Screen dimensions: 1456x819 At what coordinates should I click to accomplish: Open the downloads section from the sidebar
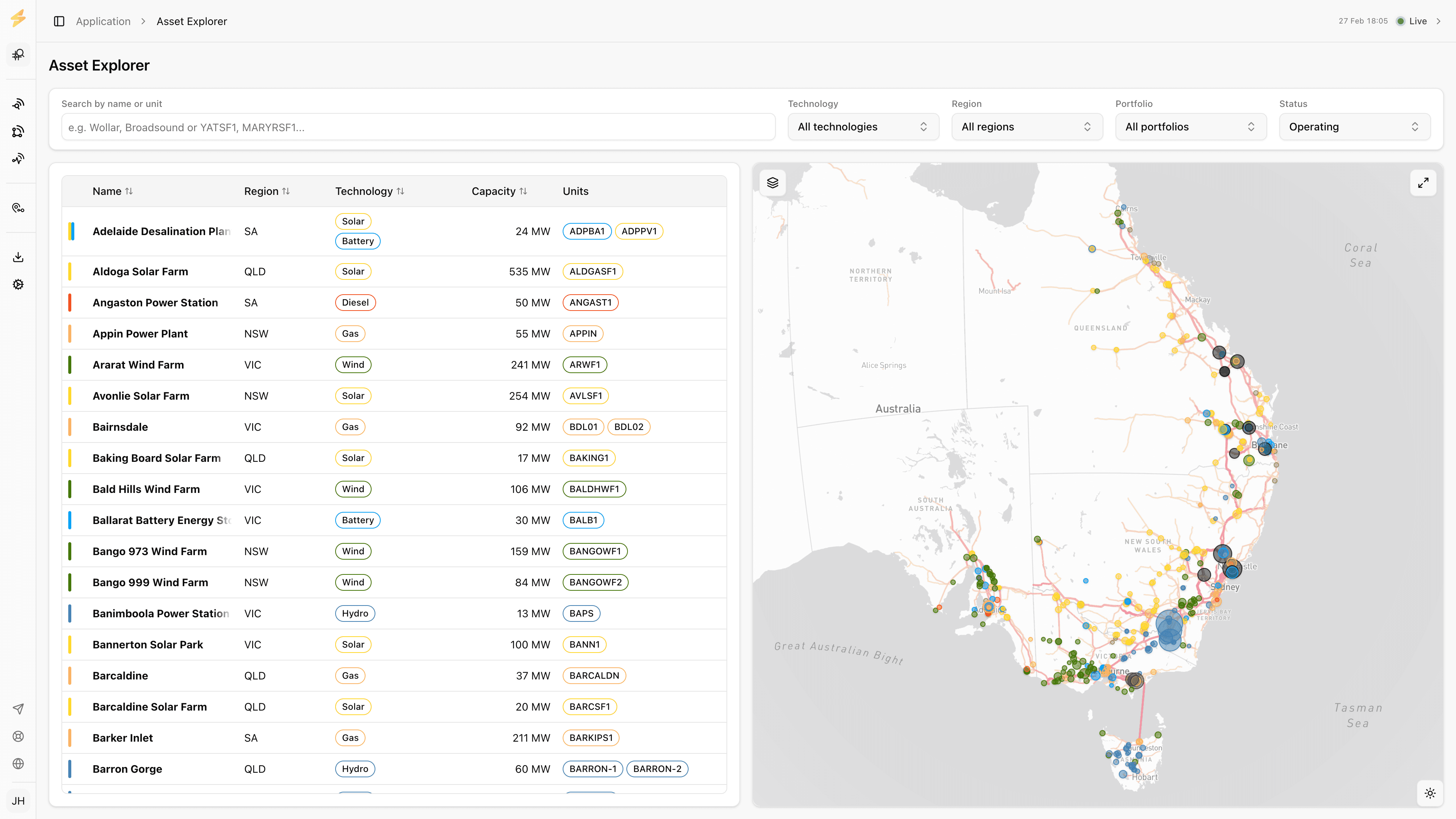[18, 257]
